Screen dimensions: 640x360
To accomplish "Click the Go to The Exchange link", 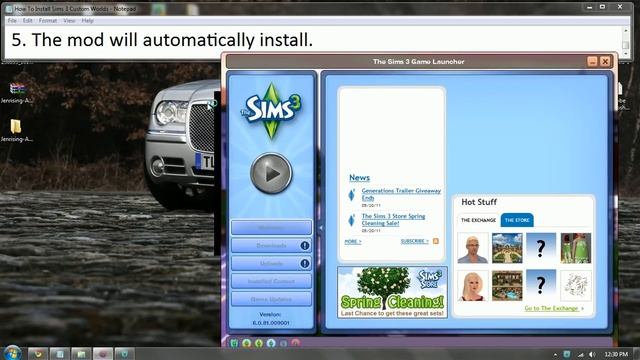I will tap(554, 308).
